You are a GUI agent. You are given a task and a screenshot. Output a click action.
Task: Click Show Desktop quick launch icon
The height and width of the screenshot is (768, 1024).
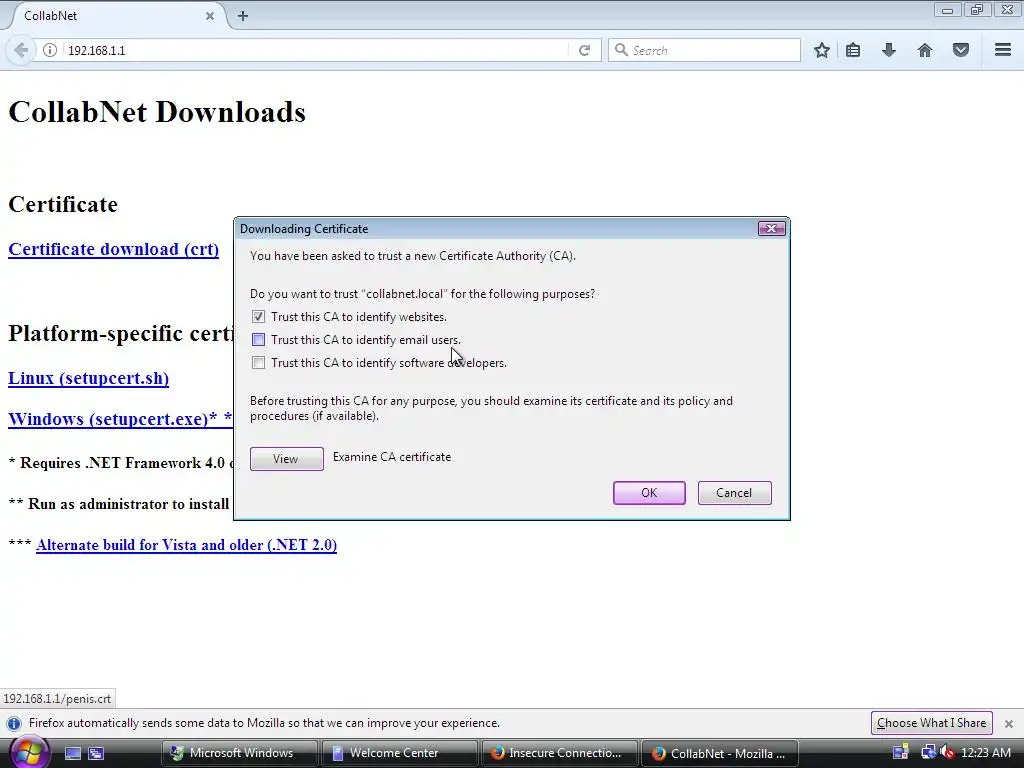(x=72, y=754)
